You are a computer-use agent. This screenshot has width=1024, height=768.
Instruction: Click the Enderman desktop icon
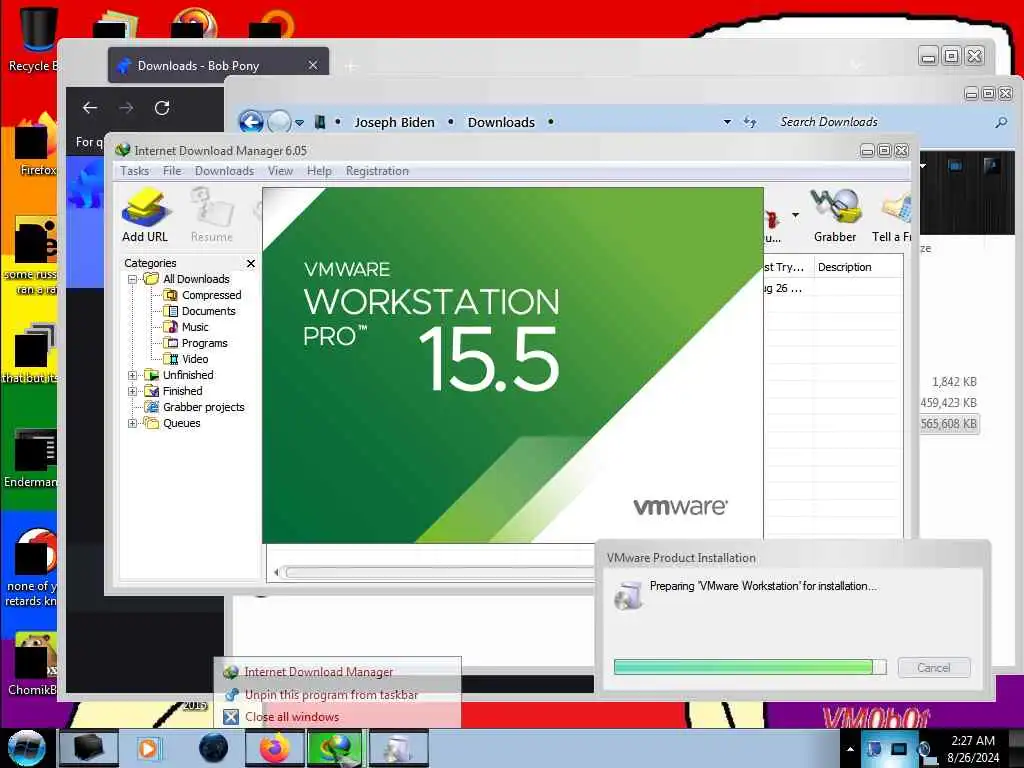click(31, 457)
